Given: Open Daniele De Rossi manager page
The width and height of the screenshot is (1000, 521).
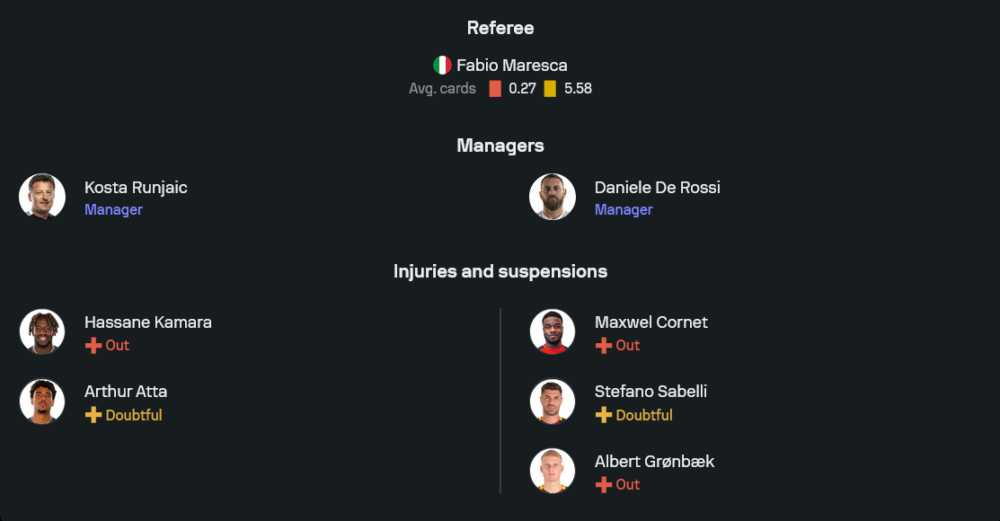Looking at the screenshot, I should 657,187.
